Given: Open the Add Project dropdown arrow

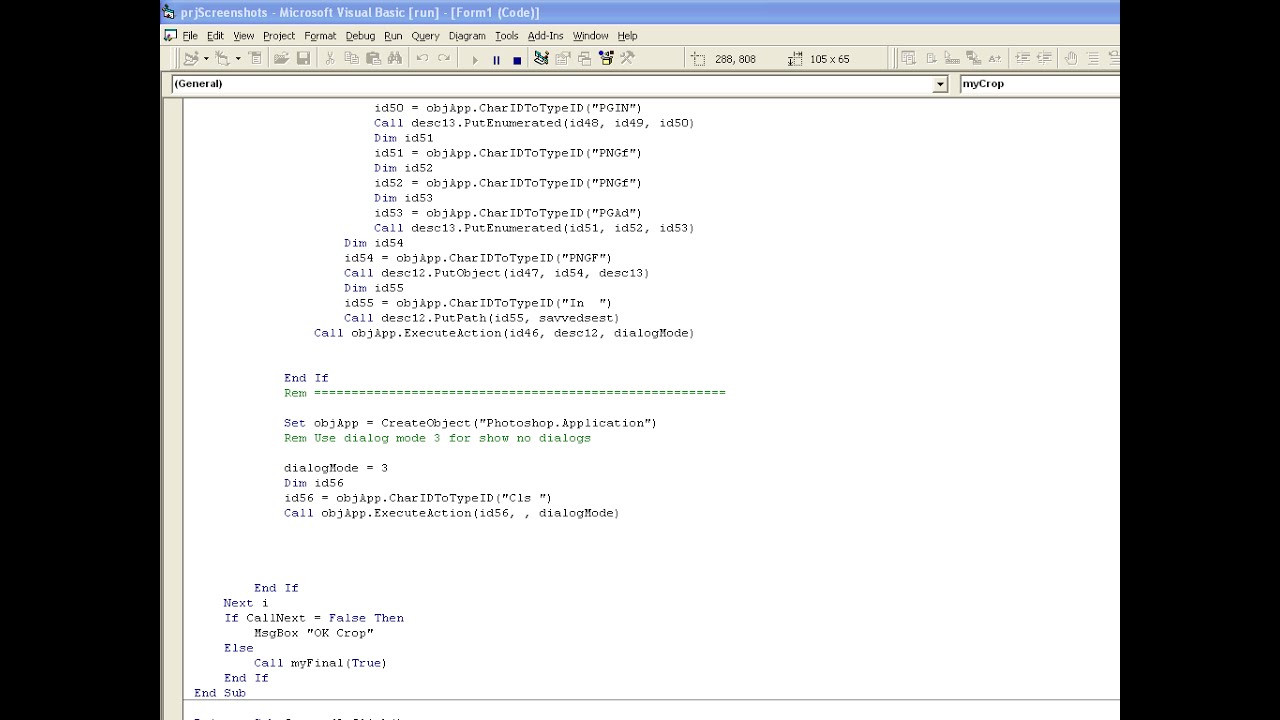Looking at the screenshot, I should click(206, 59).
